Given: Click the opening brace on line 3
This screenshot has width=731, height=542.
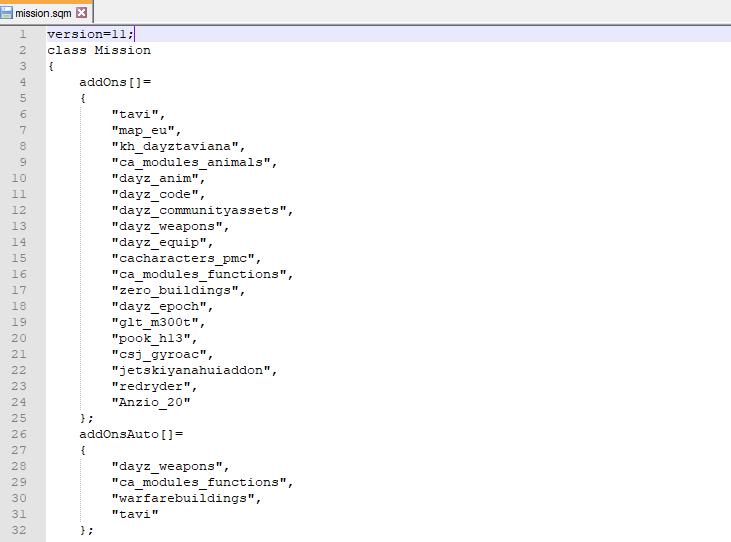Looking at the screenshot, I should tap(51, 66).
